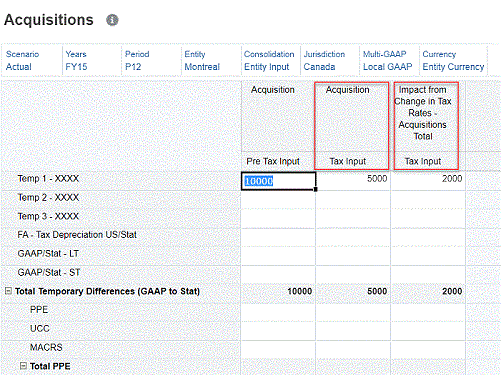Image resolution: width=501 pixels, height=375 pixels.
Task: Click Impact from Change in Tax Rates header
Action: (423, 113)
